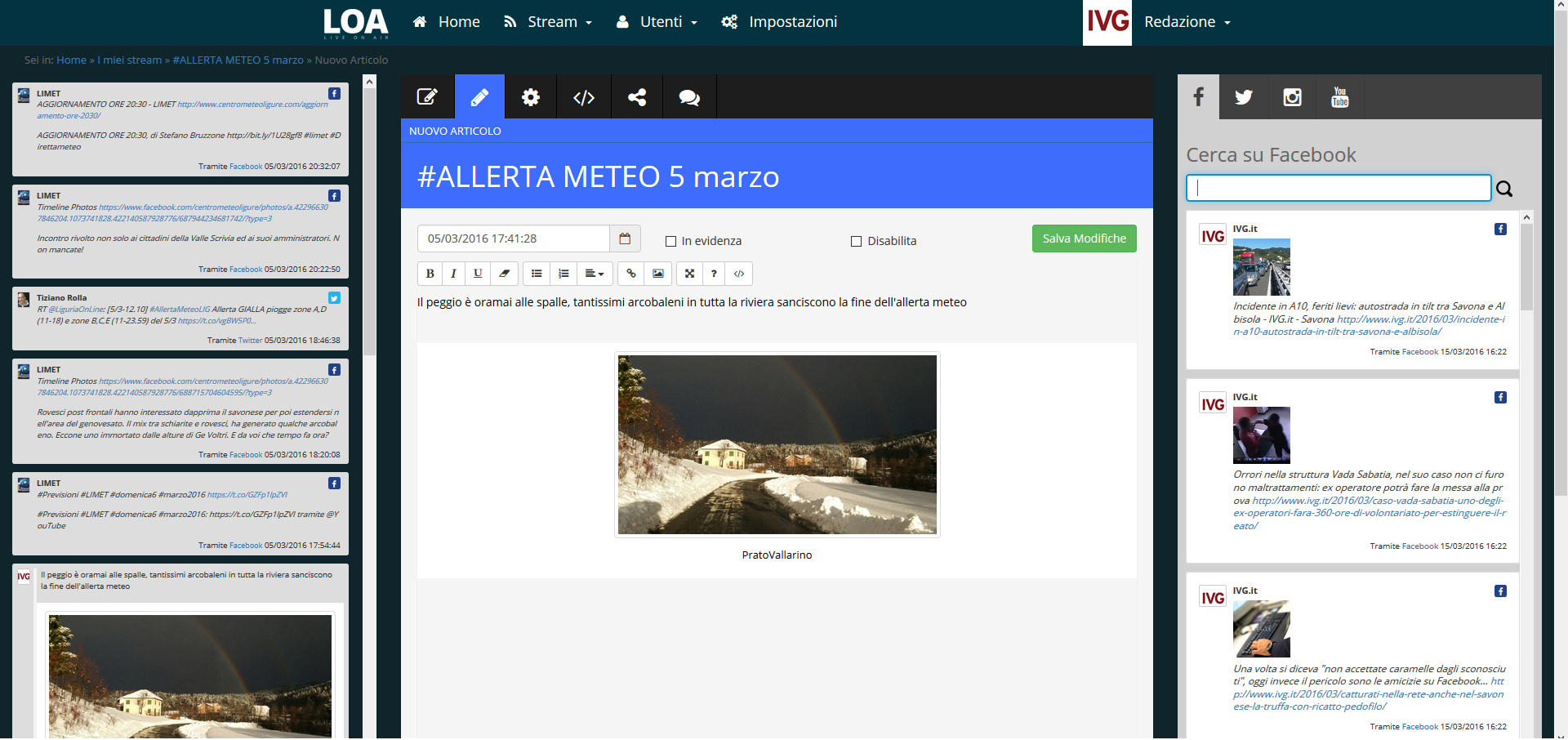Screen dimensions: 1568x740
Task: Switch to the YouTube search tab
Action: click(x=1339, y=97)
